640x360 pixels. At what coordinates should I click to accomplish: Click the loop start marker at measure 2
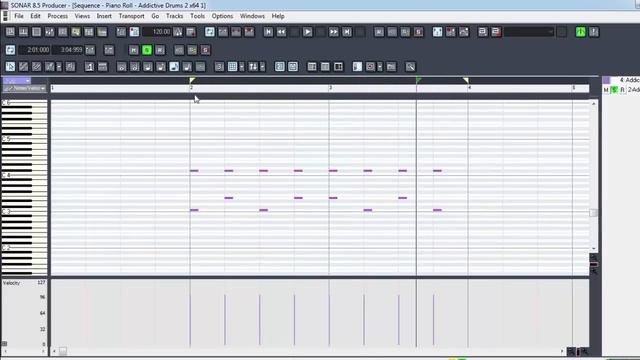pos(192,80)
